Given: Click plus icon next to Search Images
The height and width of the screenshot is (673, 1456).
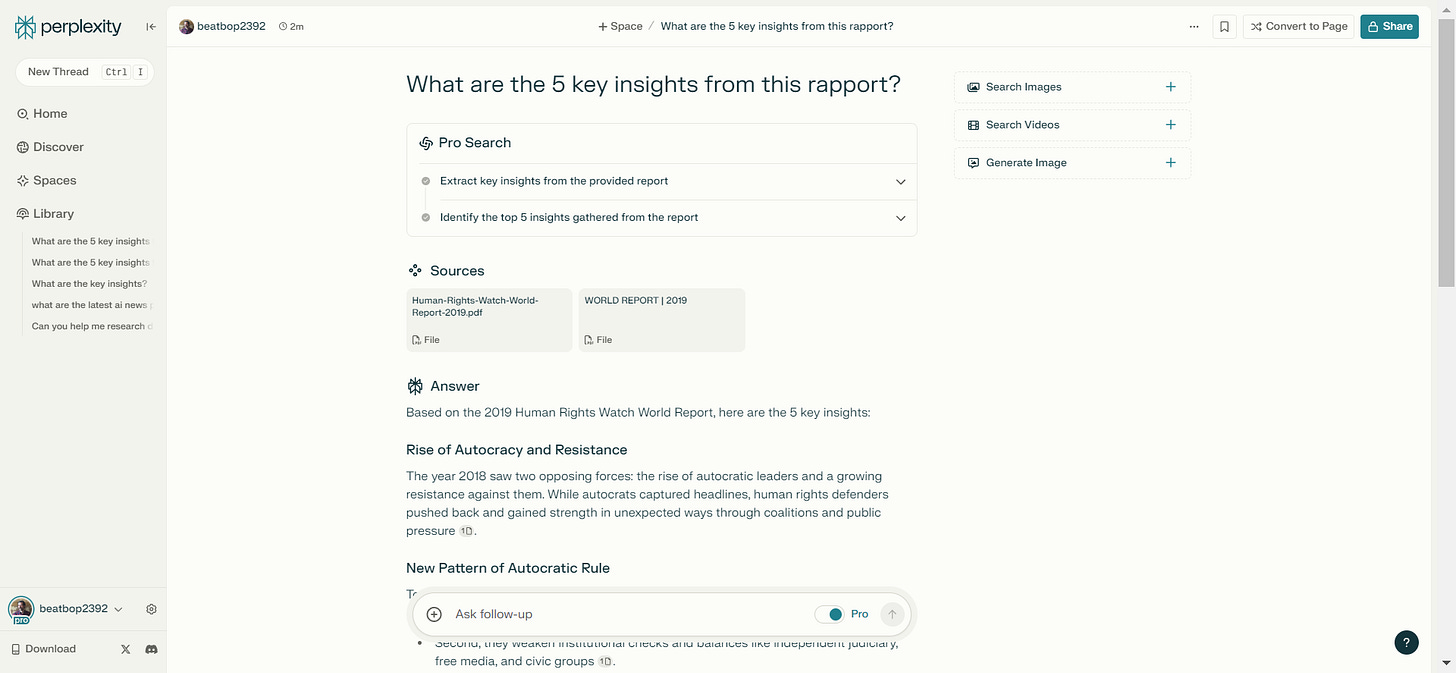Looking at the screenshot, I should click(x=1171, y=87).
